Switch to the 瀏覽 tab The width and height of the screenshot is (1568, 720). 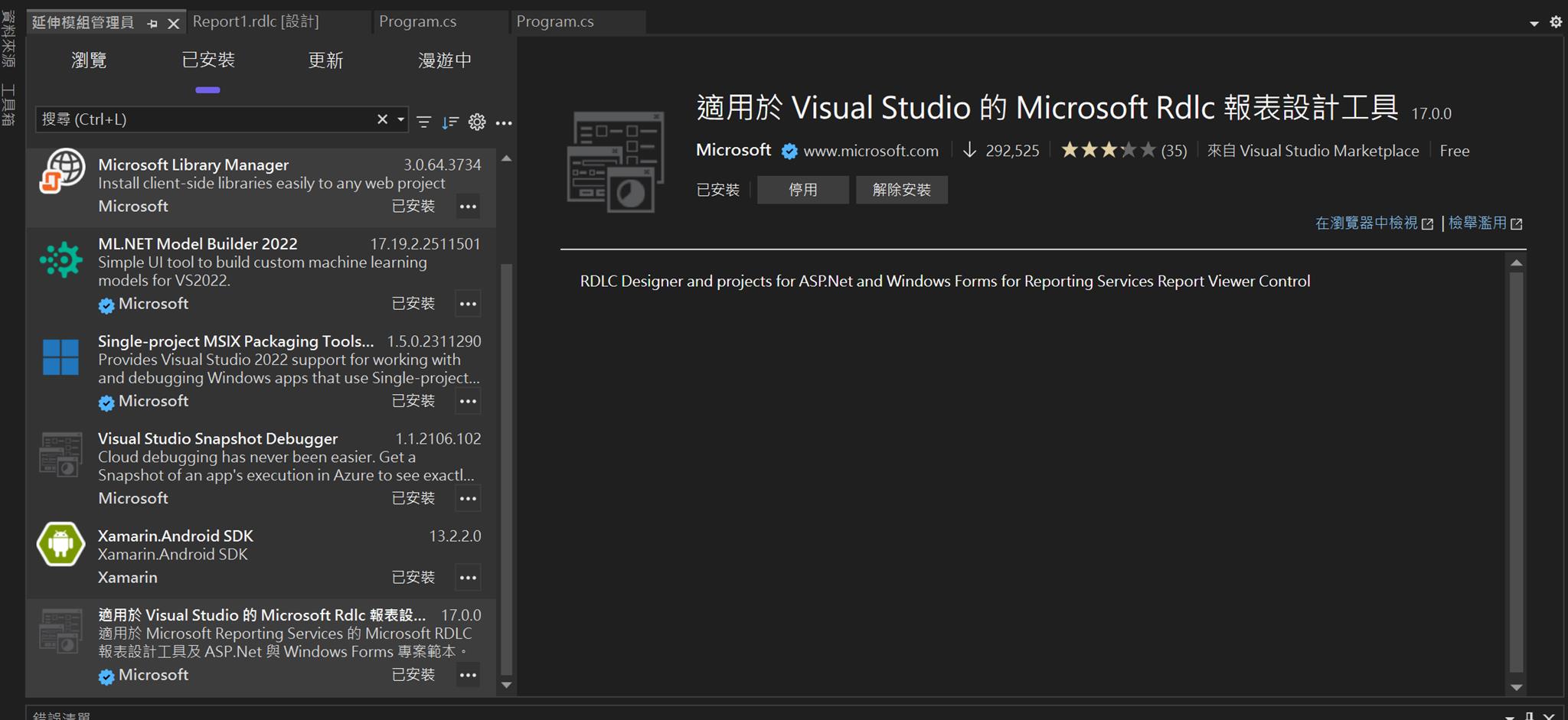coord(89,60)
